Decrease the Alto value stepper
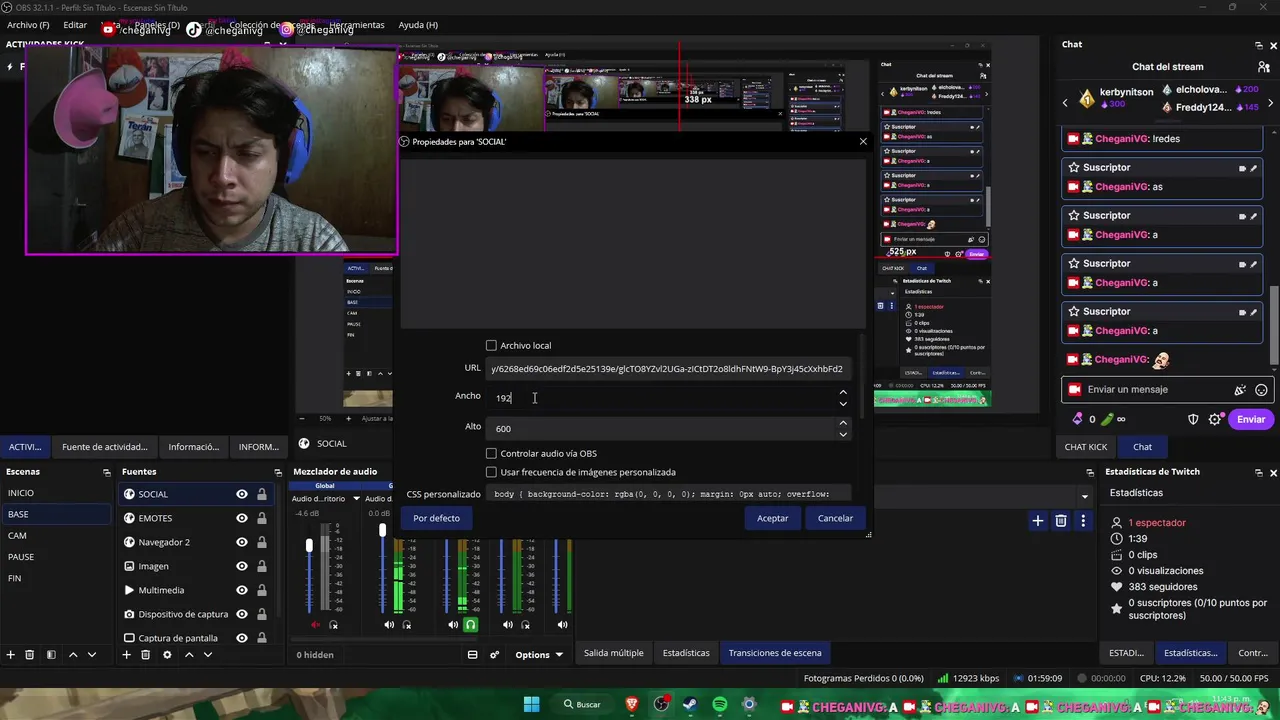The width and height of the screenshot is (1280, 720). coord(843,434)
